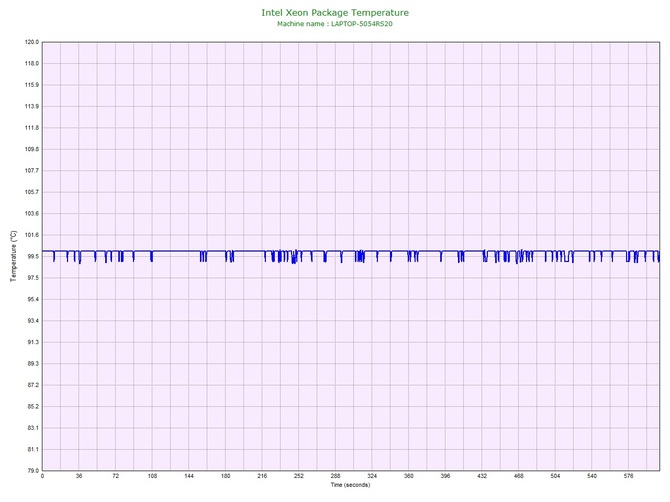Select the Machine name LAPTOP-5054RS20 subtitle
The width and height of the screenshot is (670, 502).
pos(335,24)
